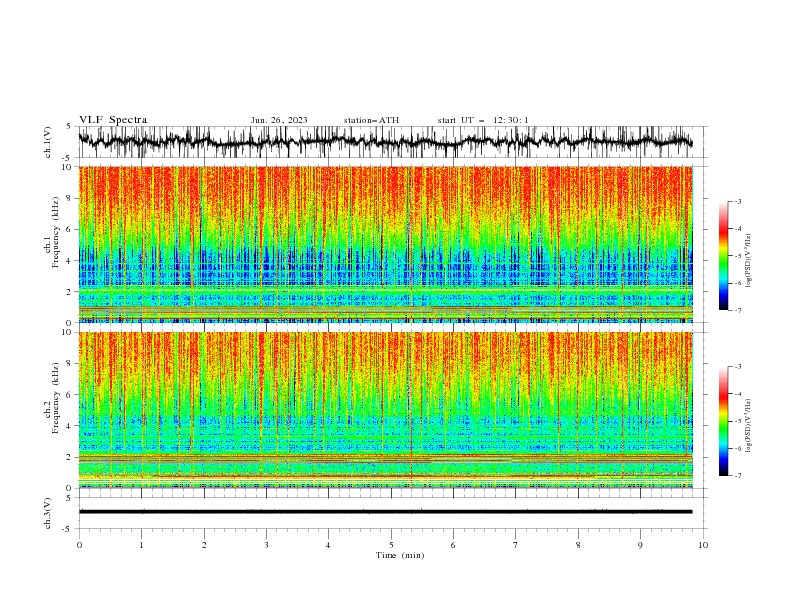This screenshot has width=792, height=612.
Task: Click the ch.3 flat voltage trace
Action: click(x=385, y=512)
